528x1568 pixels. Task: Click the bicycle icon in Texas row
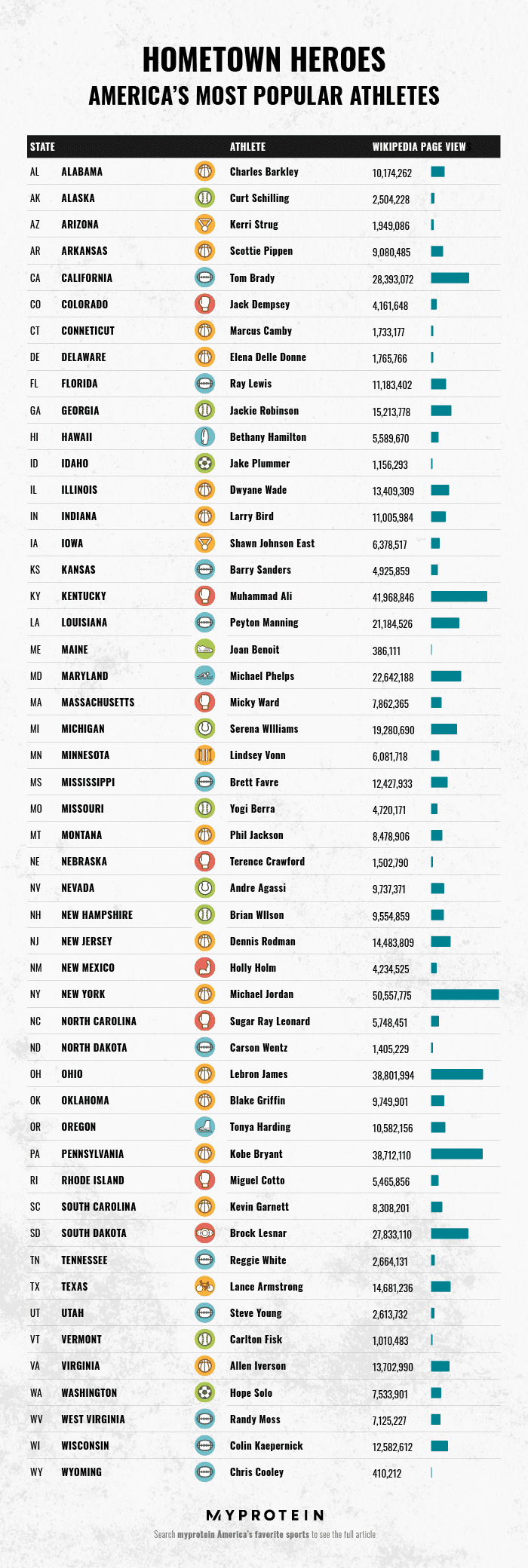pyautogui.click(x=204, y=1286)
